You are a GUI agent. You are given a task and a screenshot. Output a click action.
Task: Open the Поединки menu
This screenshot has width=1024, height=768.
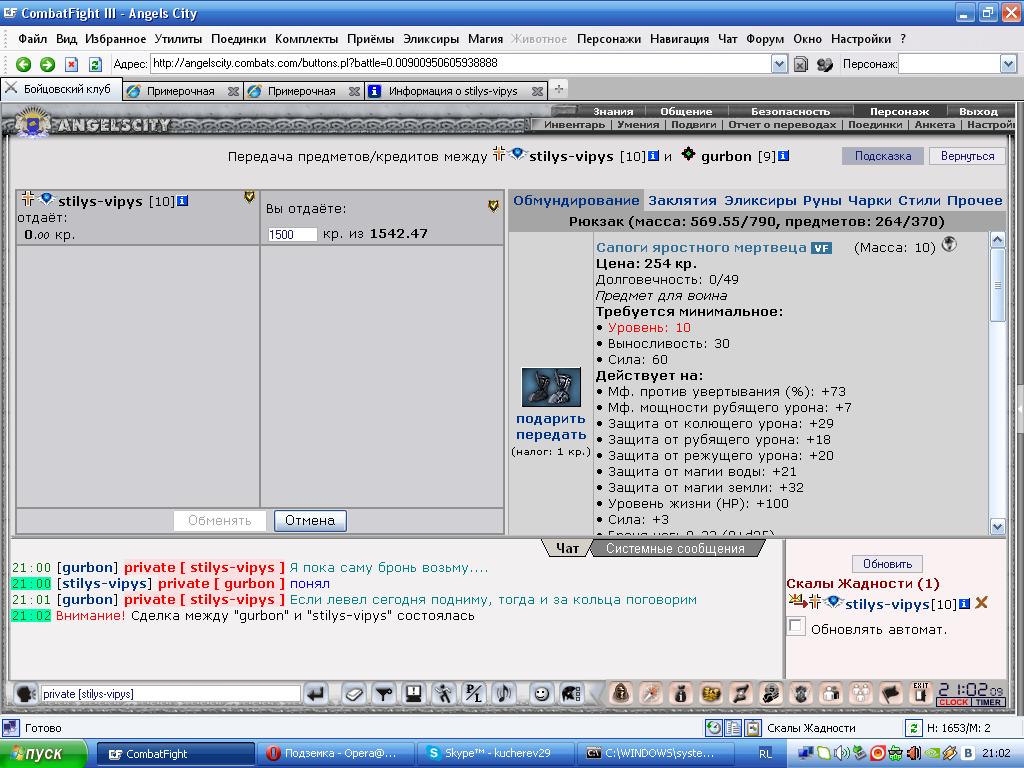(238, 39)
